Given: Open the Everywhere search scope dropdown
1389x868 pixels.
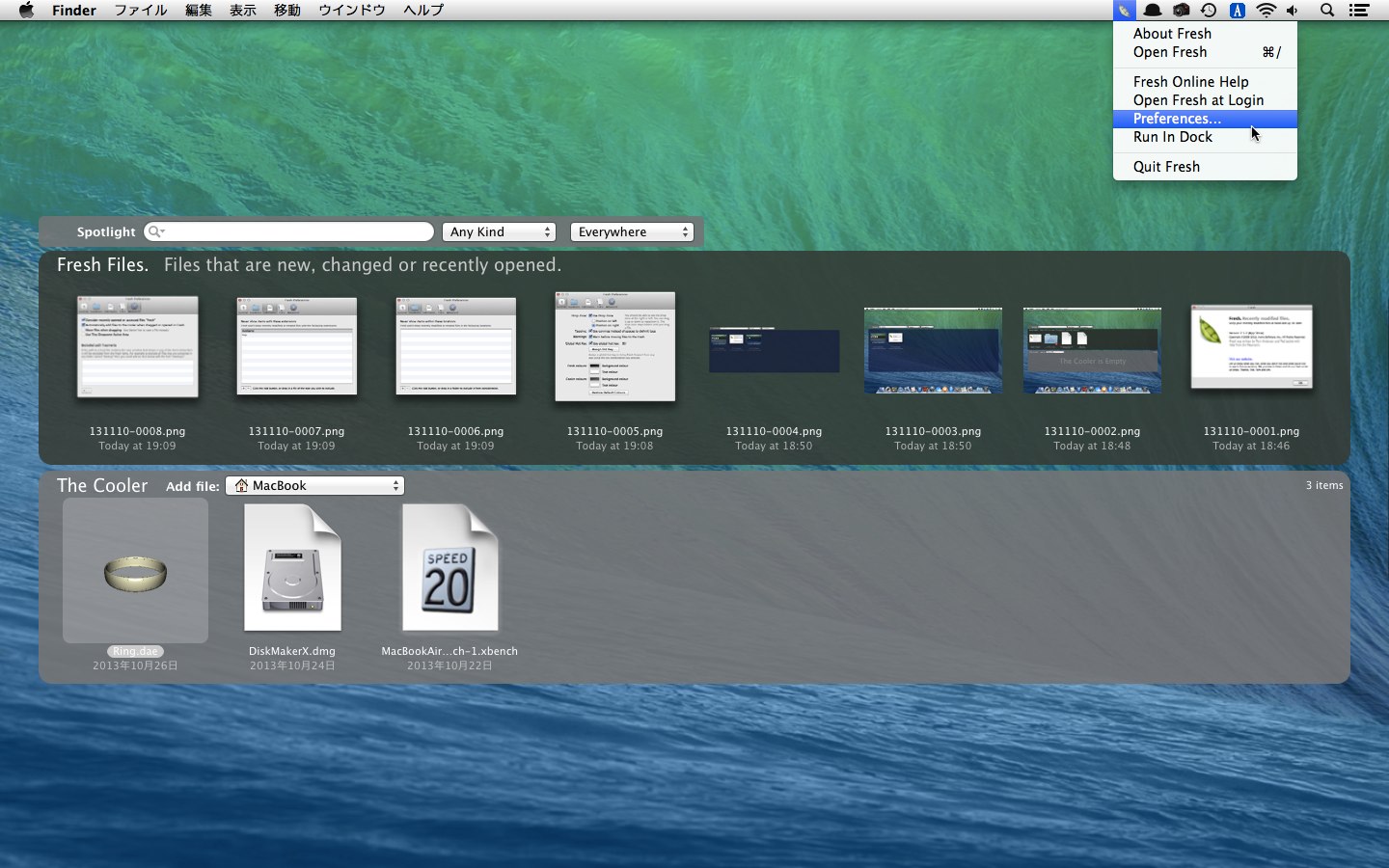Looking at the screenshot, I should [x=632, y=232].
